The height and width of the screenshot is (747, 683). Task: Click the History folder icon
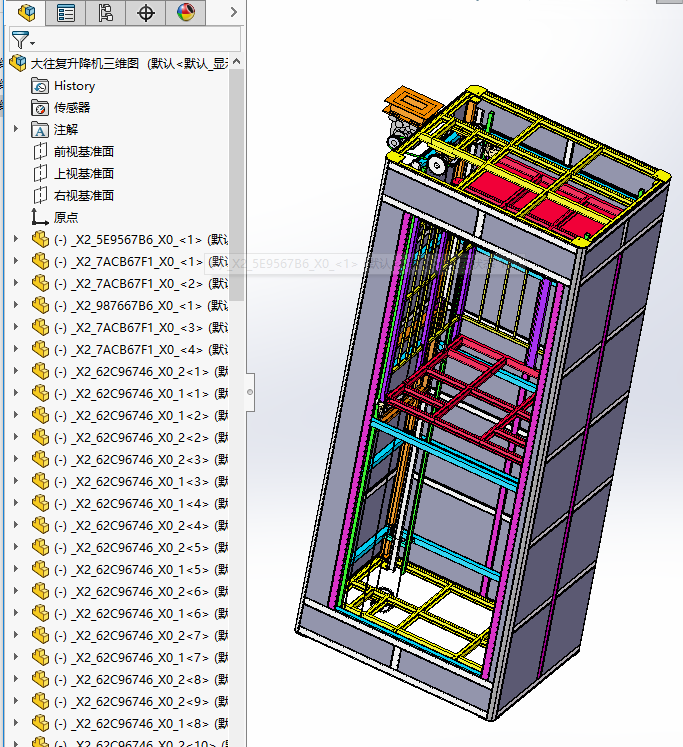(40, 86)
